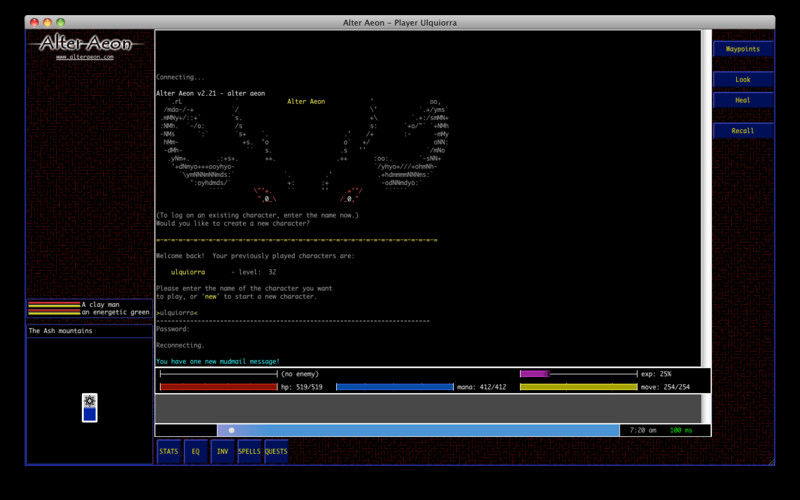Click the Look command button

(x=743, y=80)
